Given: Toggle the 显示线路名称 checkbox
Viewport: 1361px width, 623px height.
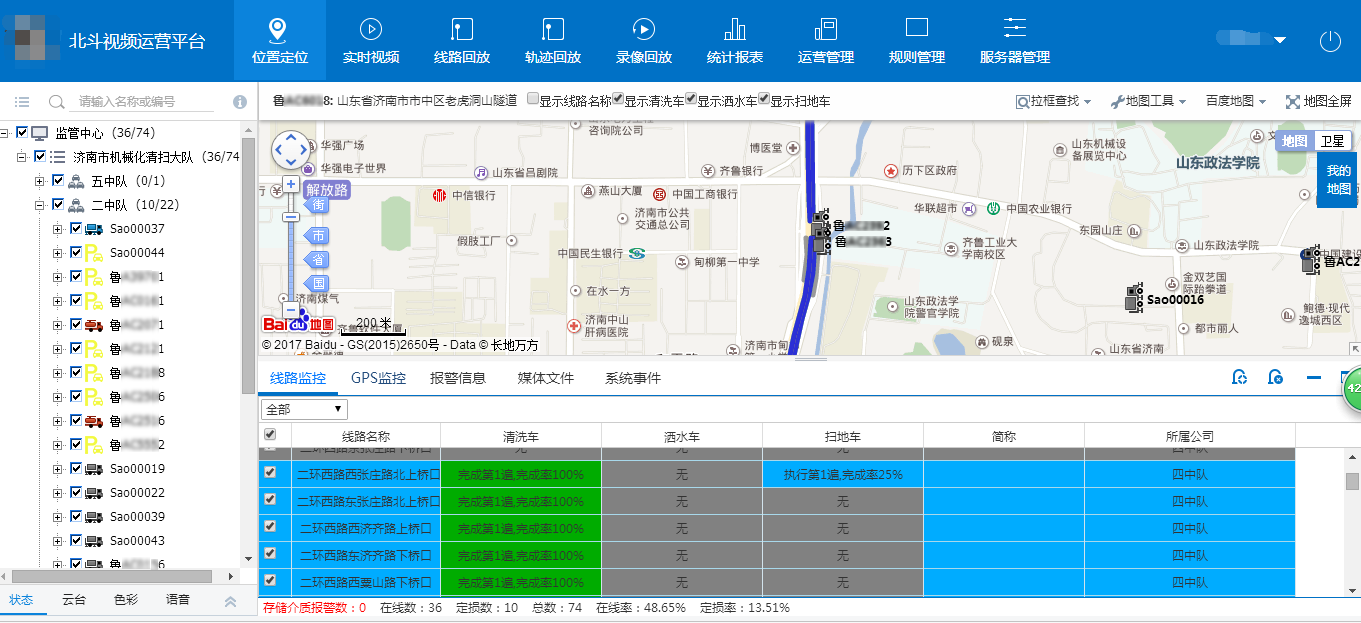Looking at the screenshot, I should coord(533,100).
